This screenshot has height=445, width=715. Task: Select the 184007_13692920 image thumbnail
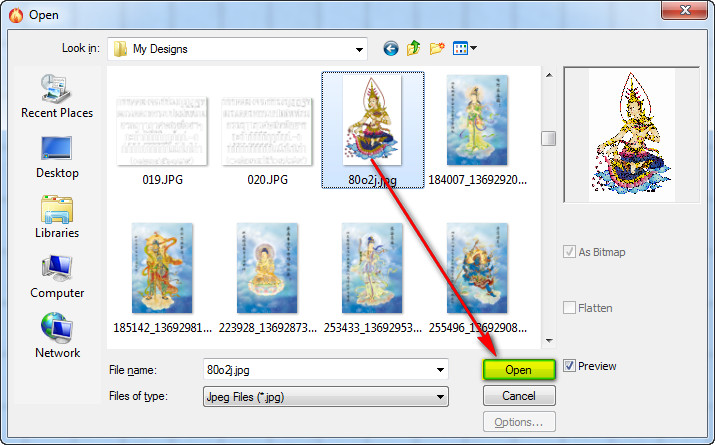(x=477, y=120)
